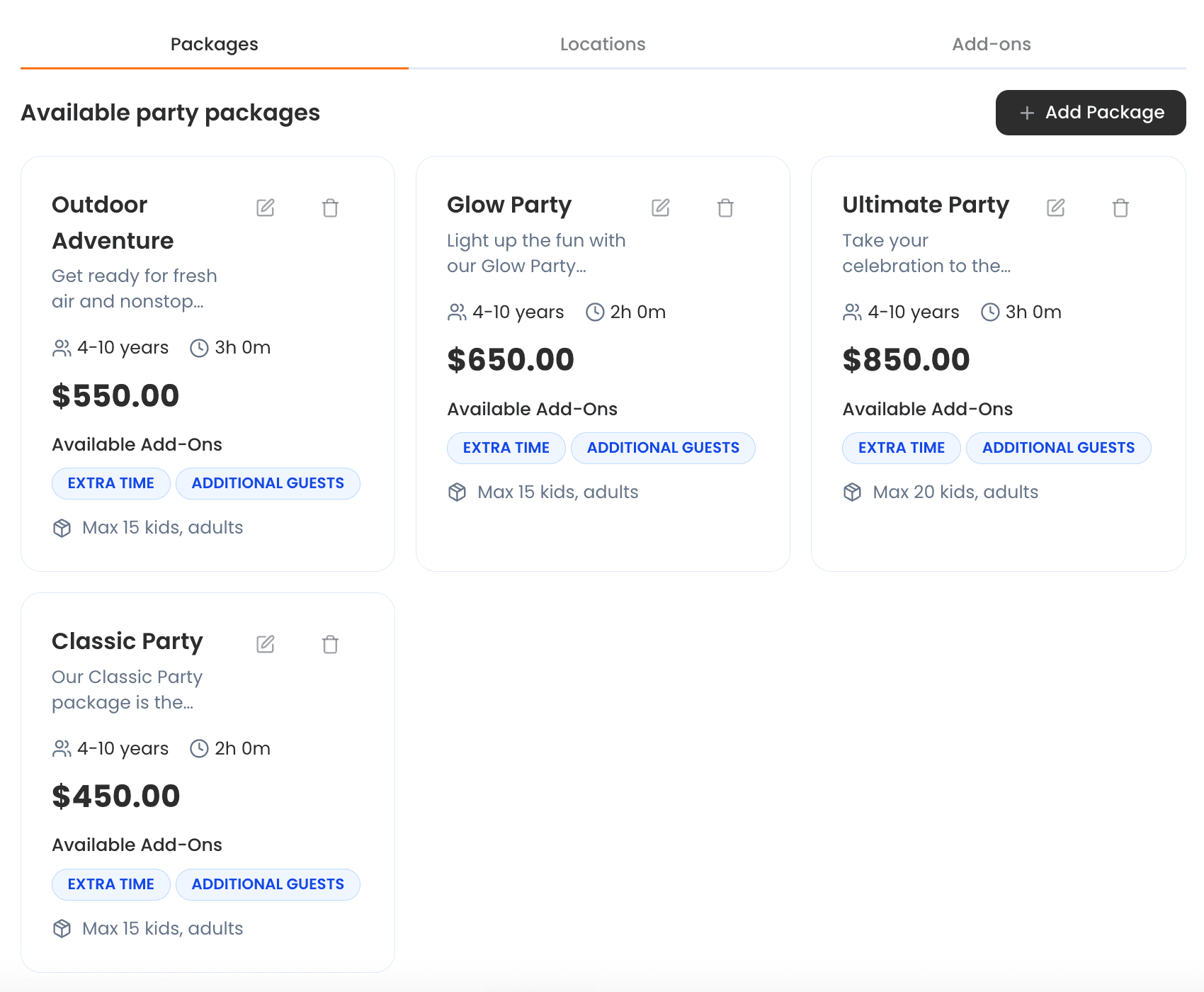The height and width of the screenshot is (992, 1204).
Task: Edit the Outdoor Adventure package
Action: point(266,208)
